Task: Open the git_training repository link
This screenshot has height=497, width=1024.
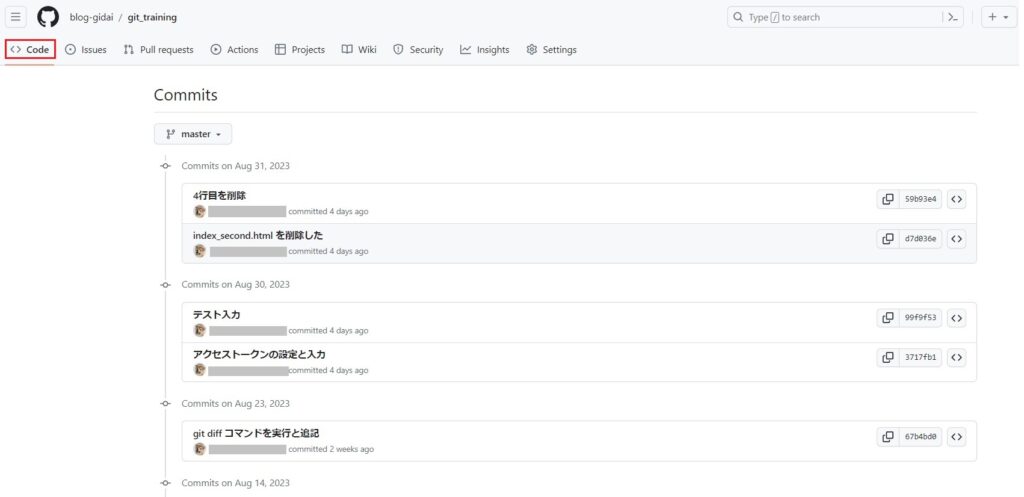Action: click(x=152, y=18)
